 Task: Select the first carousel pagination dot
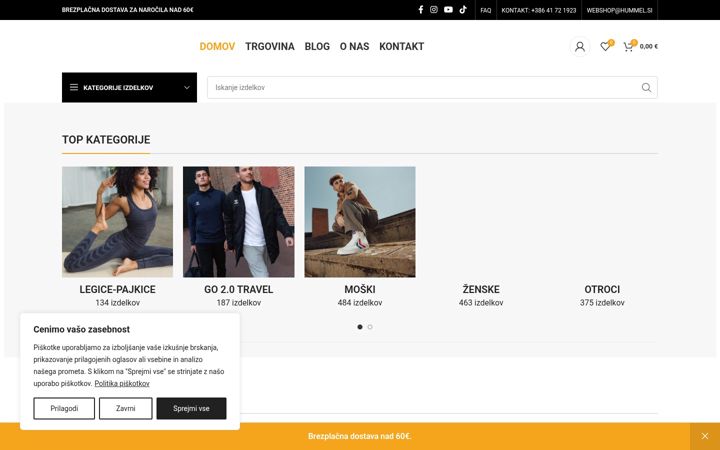pos(360,327)
